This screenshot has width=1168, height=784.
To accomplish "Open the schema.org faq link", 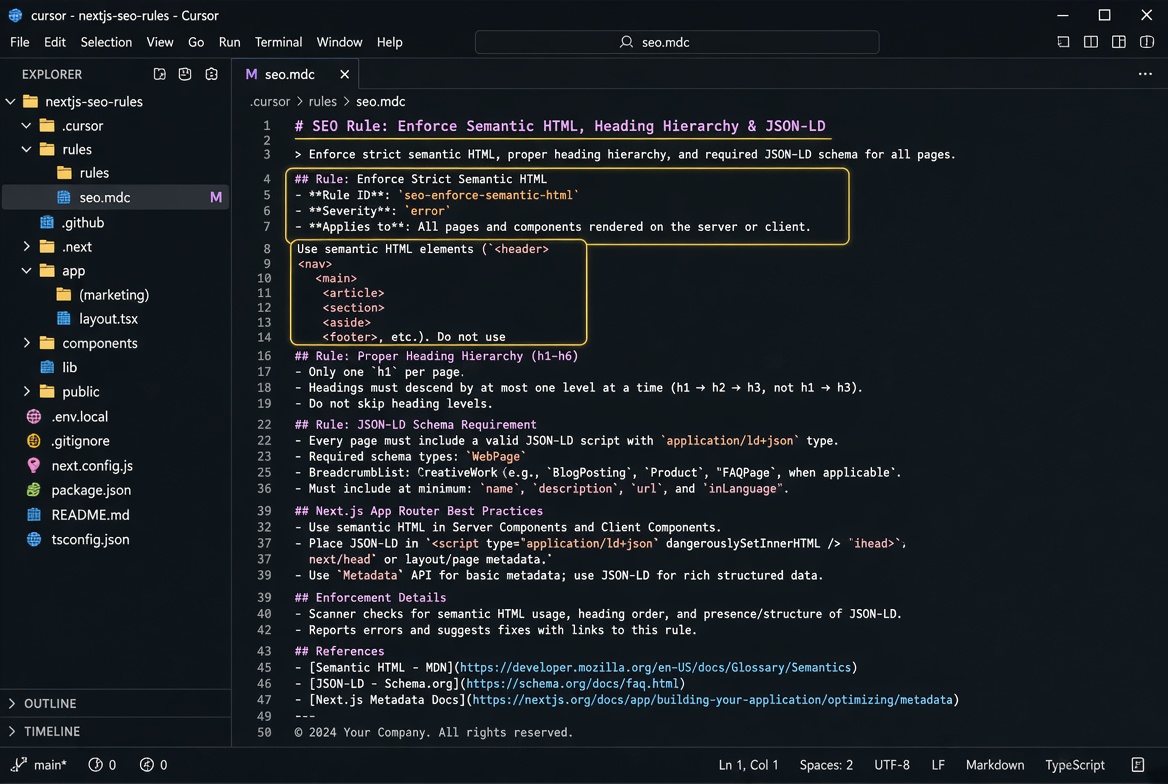I will (572, 683).
